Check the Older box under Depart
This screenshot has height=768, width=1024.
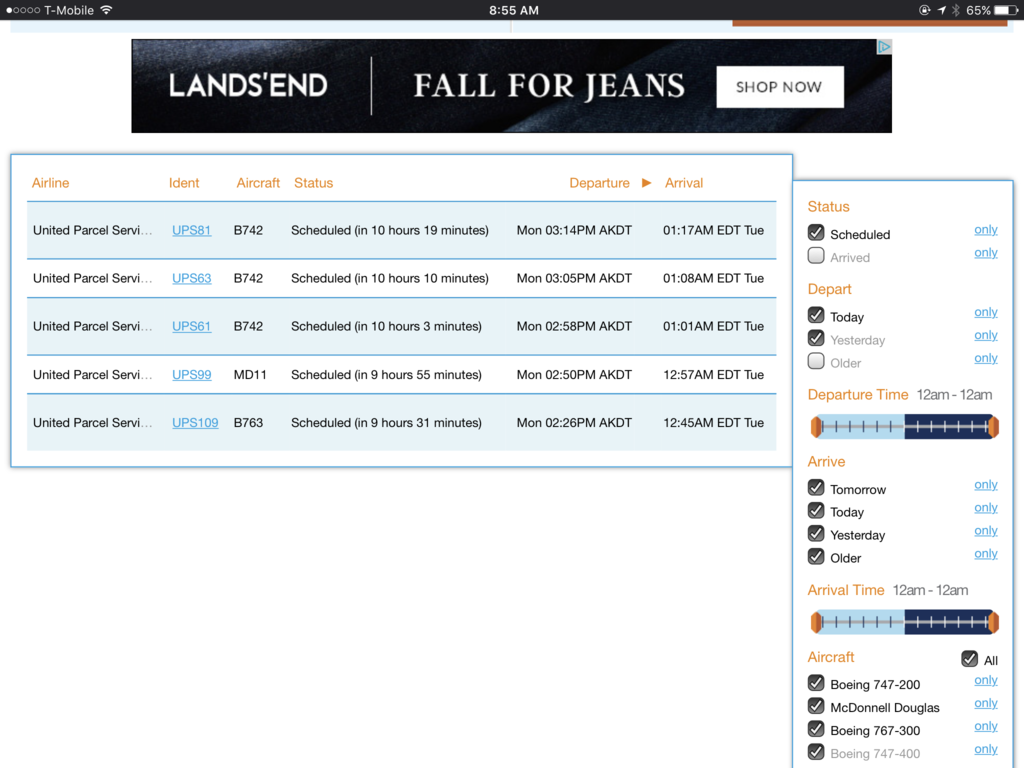click(816, 361)
